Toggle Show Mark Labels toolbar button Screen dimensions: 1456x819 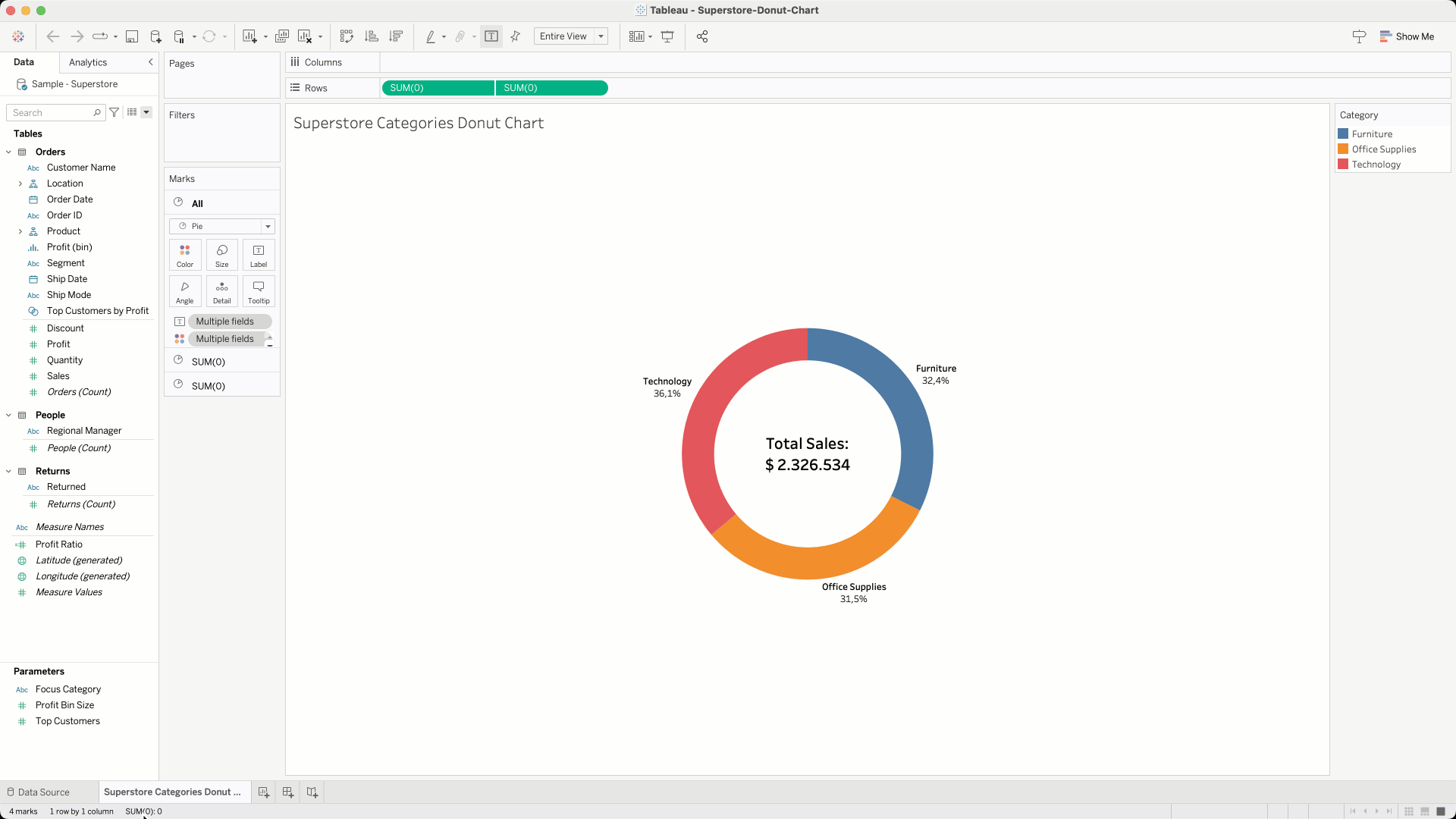click(x=491, y=36)
